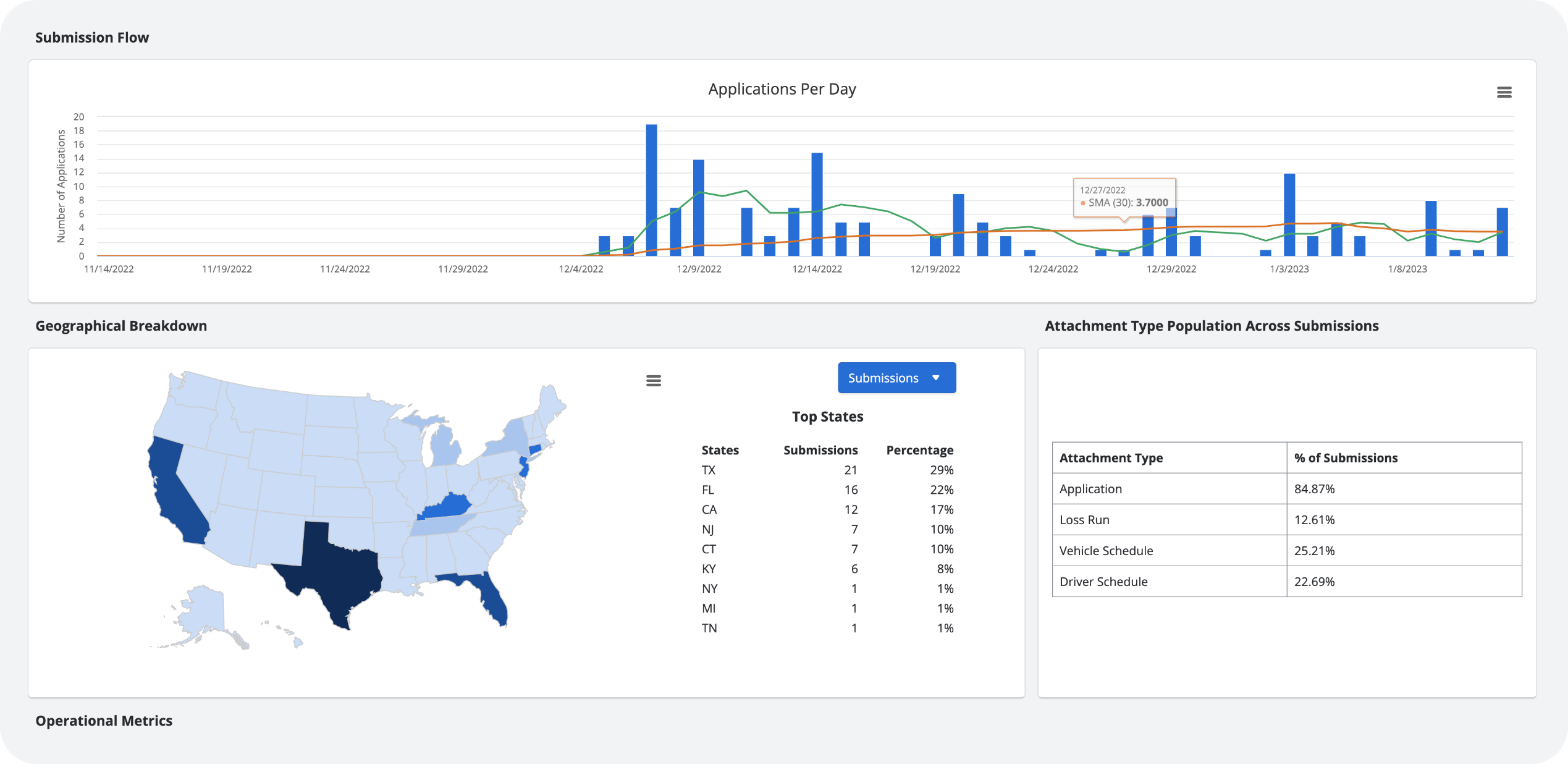Click the 12/9/2022 x-axis label

coord(699,269)
